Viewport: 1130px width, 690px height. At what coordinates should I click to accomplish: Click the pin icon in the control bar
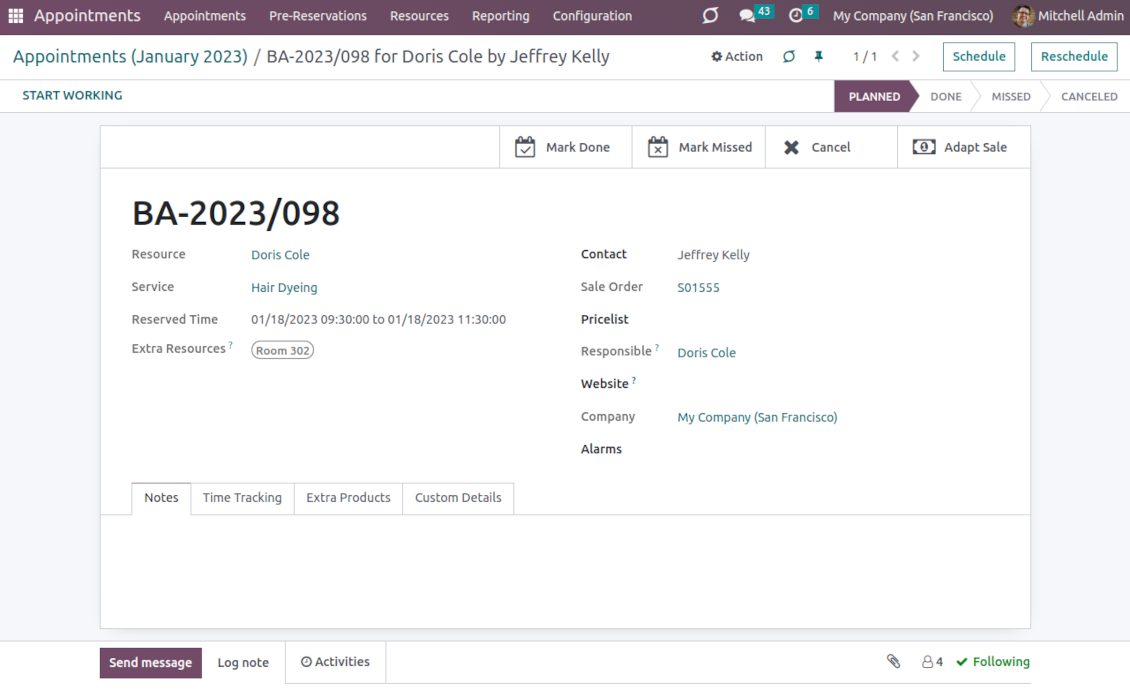tap(818, 57)
